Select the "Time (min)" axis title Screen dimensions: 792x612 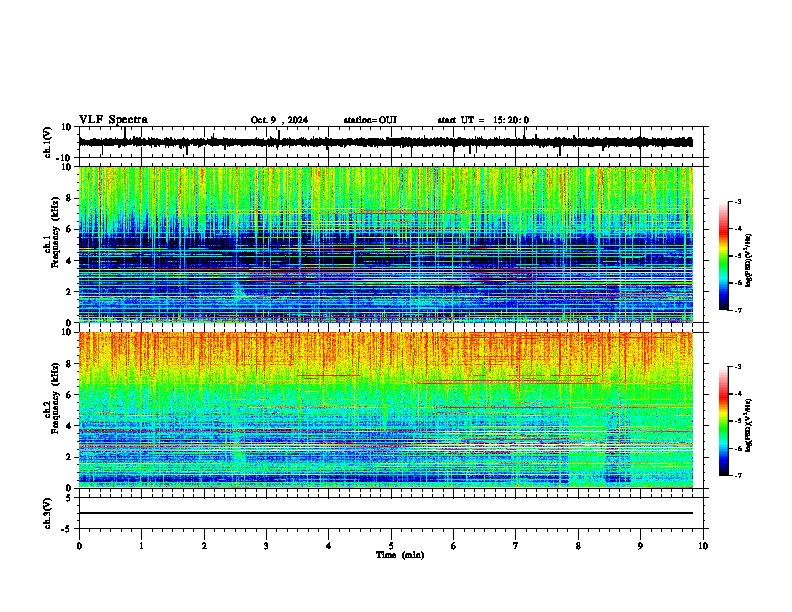(400, 555)
